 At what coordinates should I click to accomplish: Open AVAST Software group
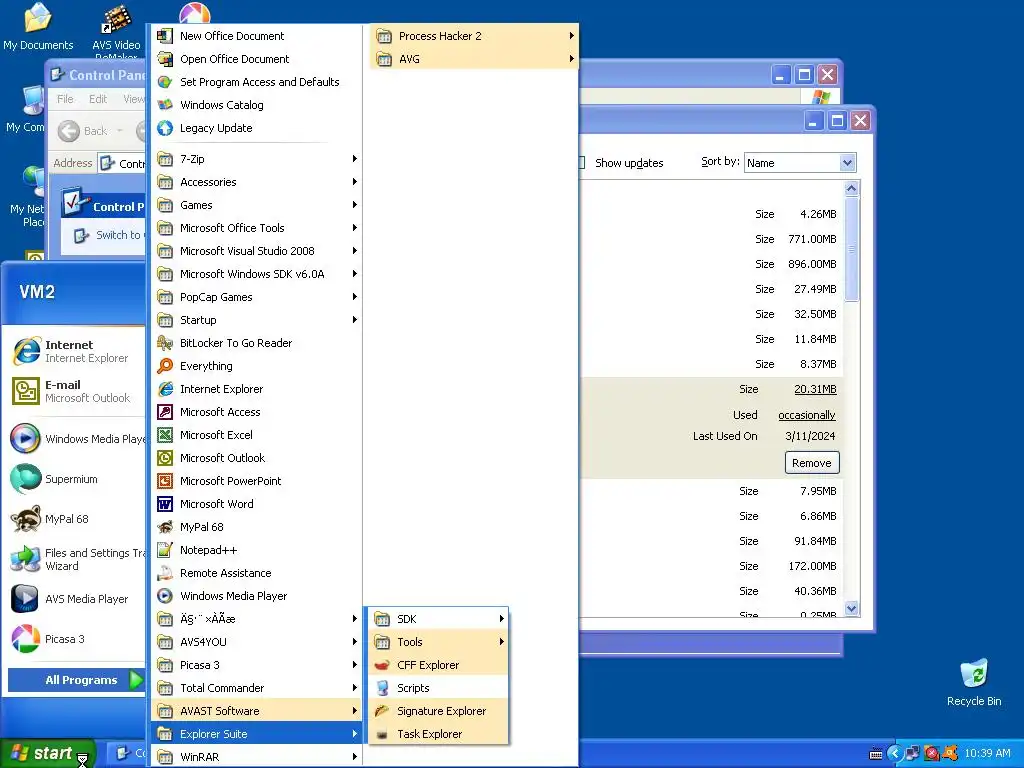click(x=257, y=711)
